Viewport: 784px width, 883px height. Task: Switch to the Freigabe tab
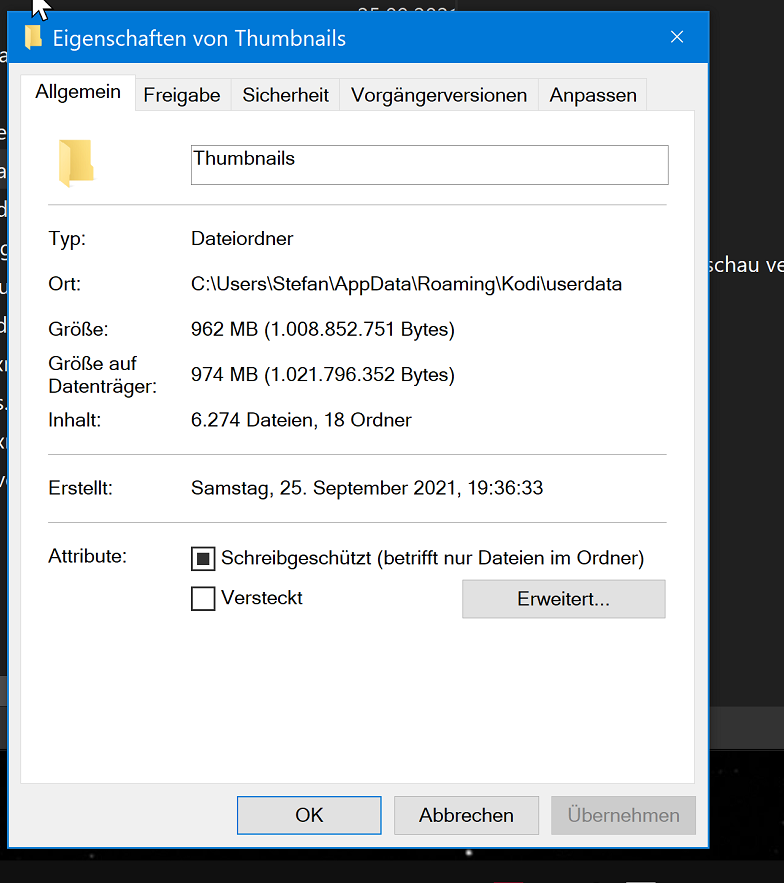pyautogui.click(x=182, y=95)
